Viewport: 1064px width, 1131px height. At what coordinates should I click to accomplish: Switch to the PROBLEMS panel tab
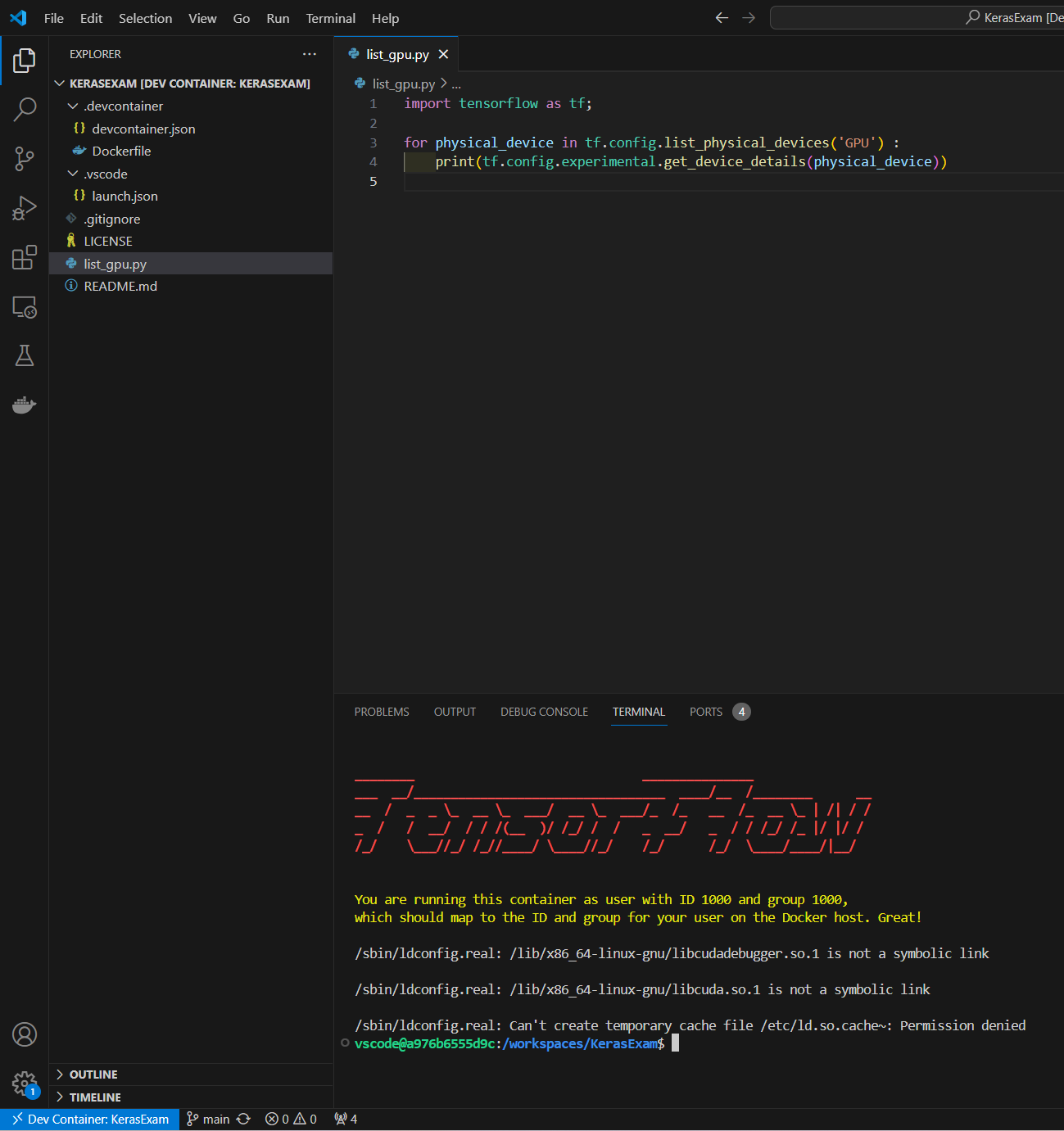coord(382,712)
